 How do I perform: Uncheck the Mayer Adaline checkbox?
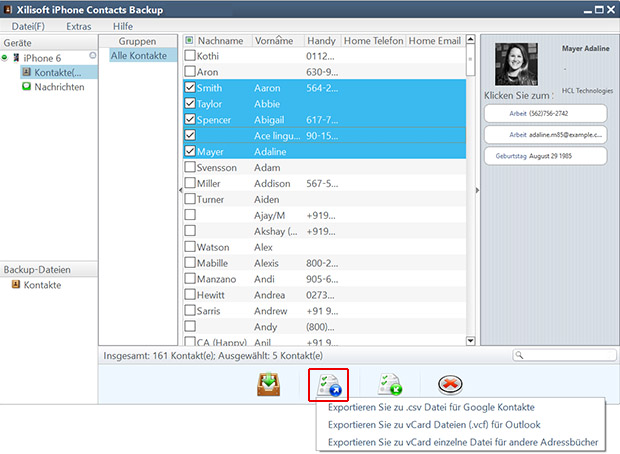(190, 151)
